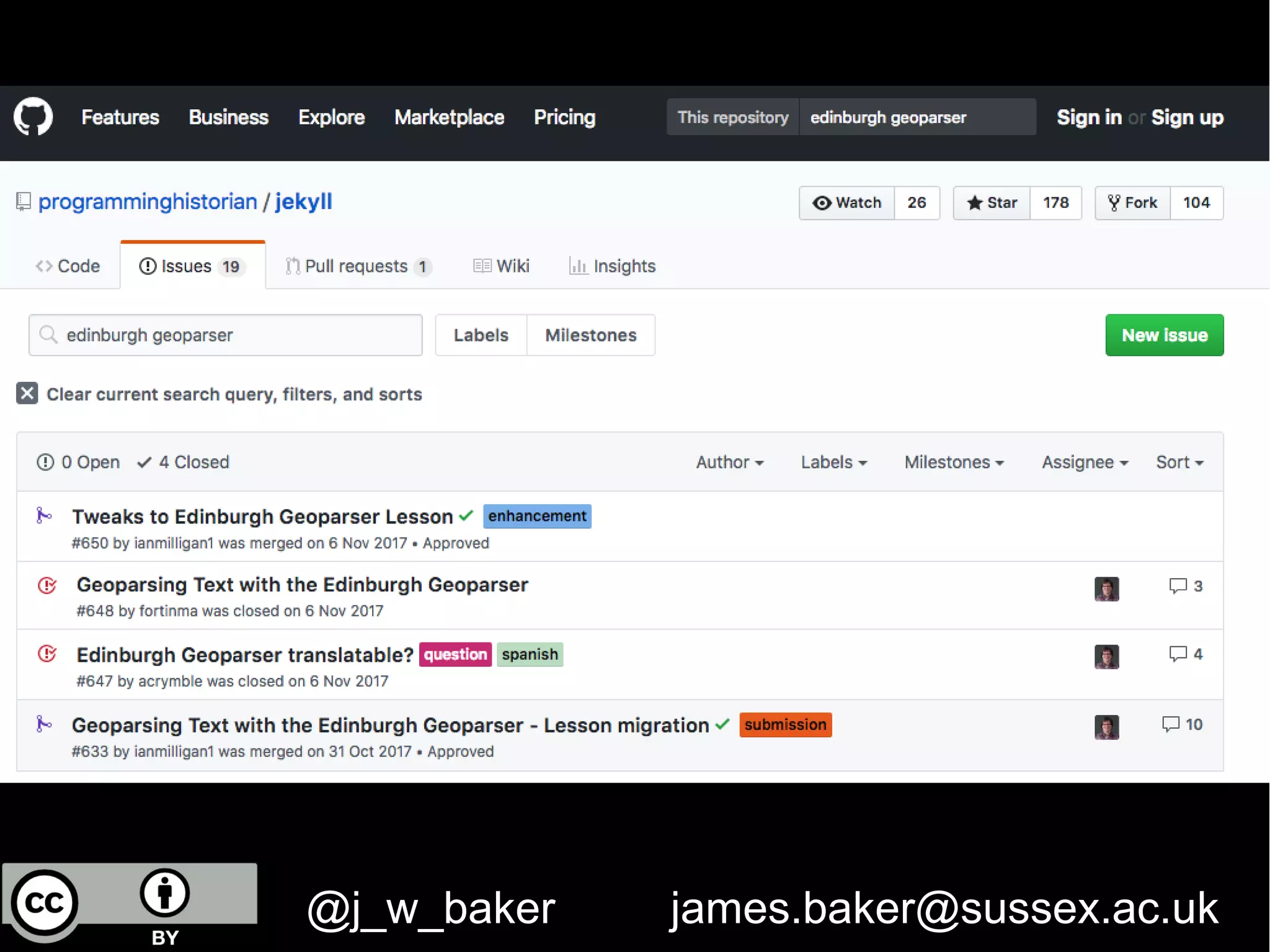Focus the issues search box with edinburgh geoparser

tap(226, 335)
